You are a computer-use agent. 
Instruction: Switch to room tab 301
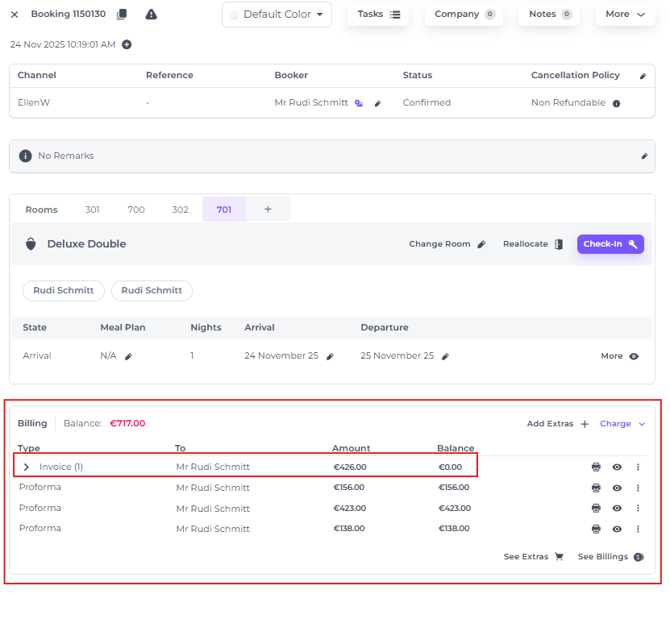click(x=92, y=210)
